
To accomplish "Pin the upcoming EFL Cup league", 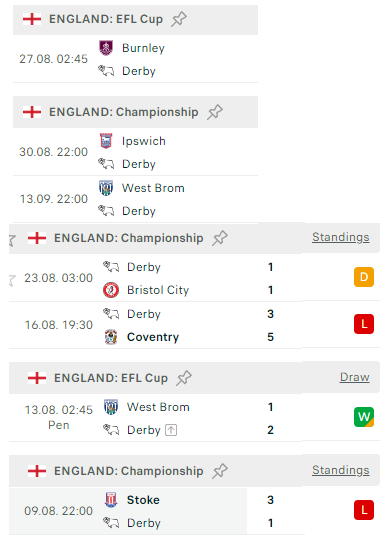I will [x=179, y=19].
